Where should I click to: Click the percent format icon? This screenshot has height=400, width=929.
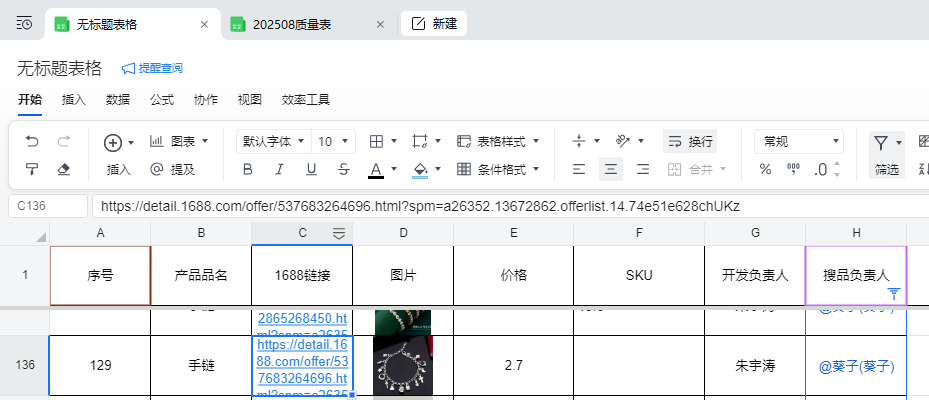(765, 169)
